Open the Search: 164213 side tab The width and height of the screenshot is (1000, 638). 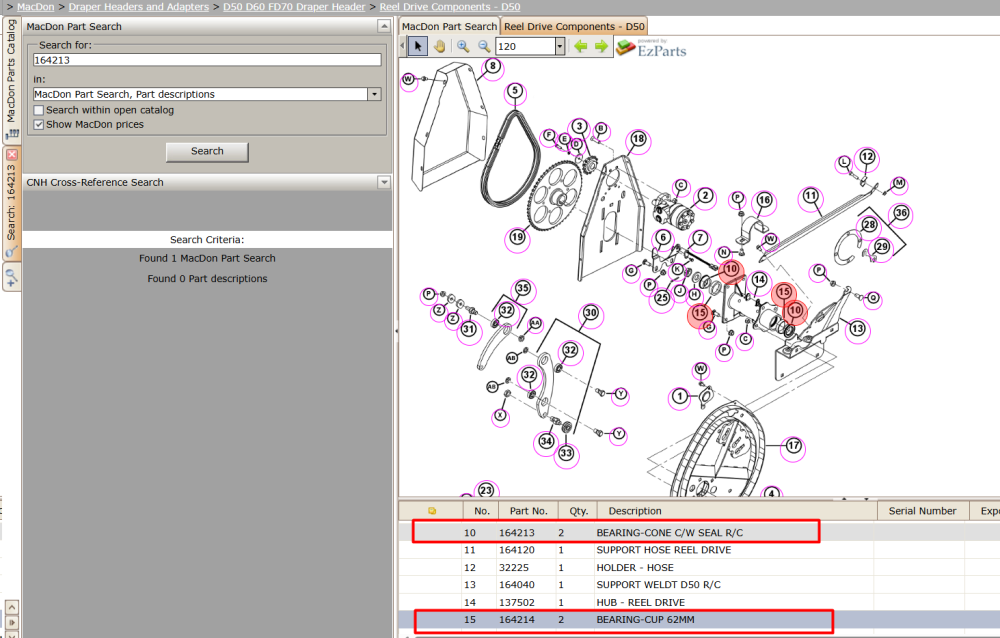click(11, 204)
